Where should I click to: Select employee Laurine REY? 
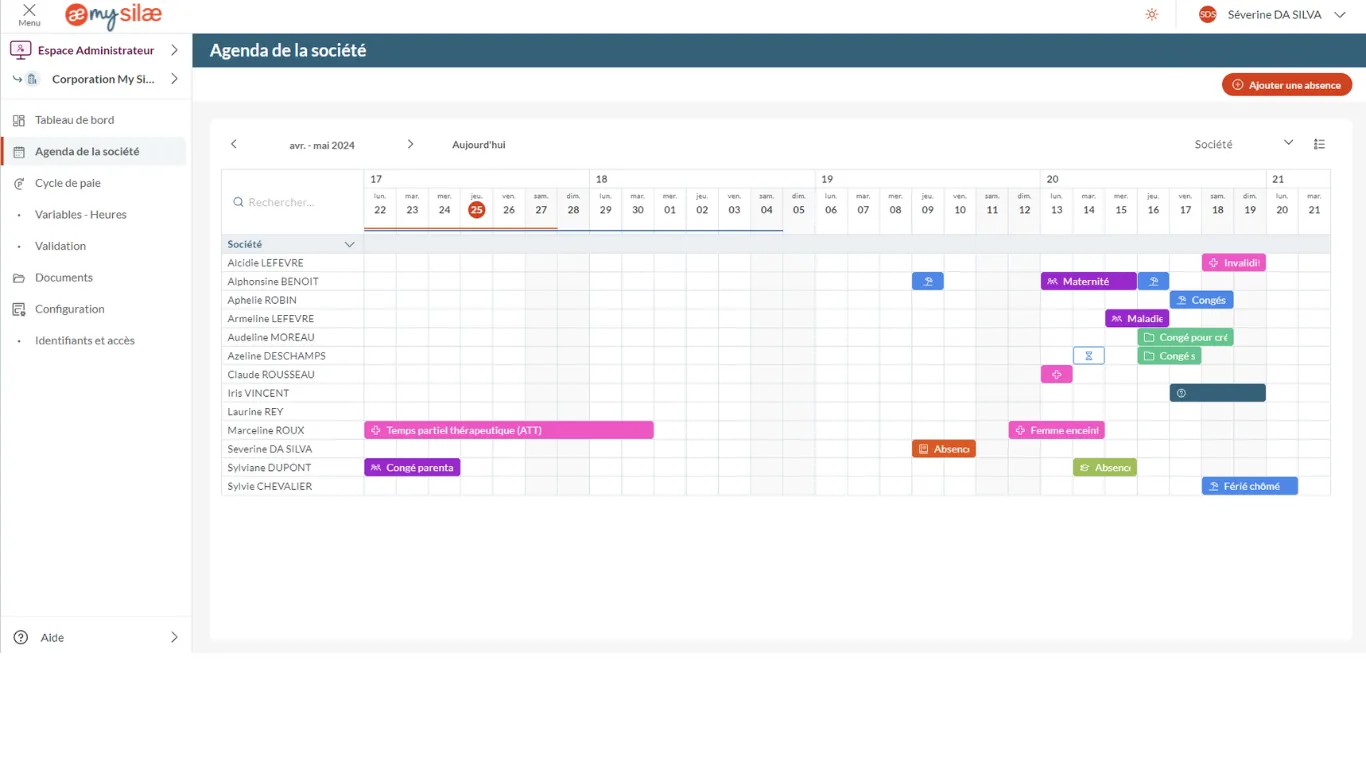(255, 412)
